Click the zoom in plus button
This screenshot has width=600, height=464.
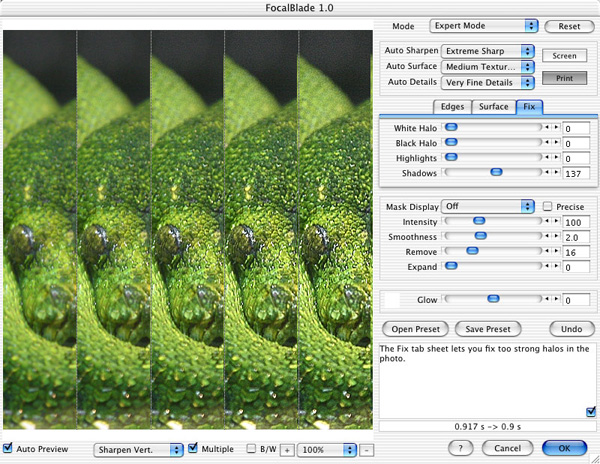coord(286,449)
